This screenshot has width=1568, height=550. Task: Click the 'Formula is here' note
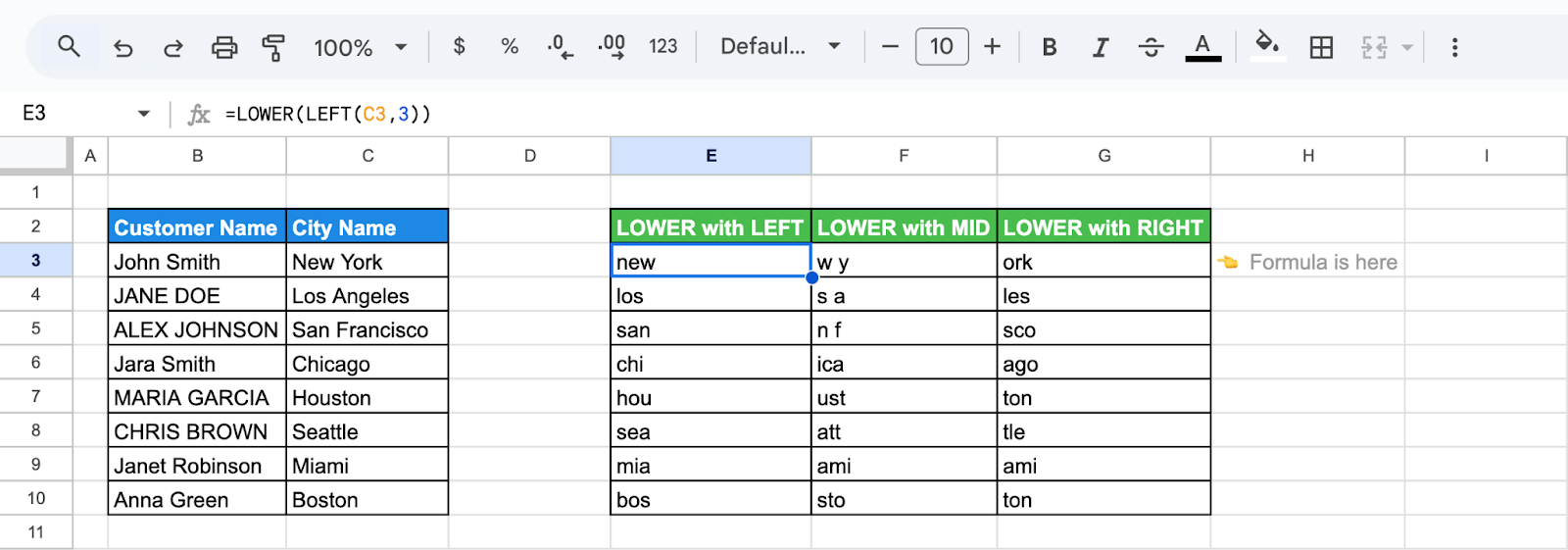coord(1322,262)
